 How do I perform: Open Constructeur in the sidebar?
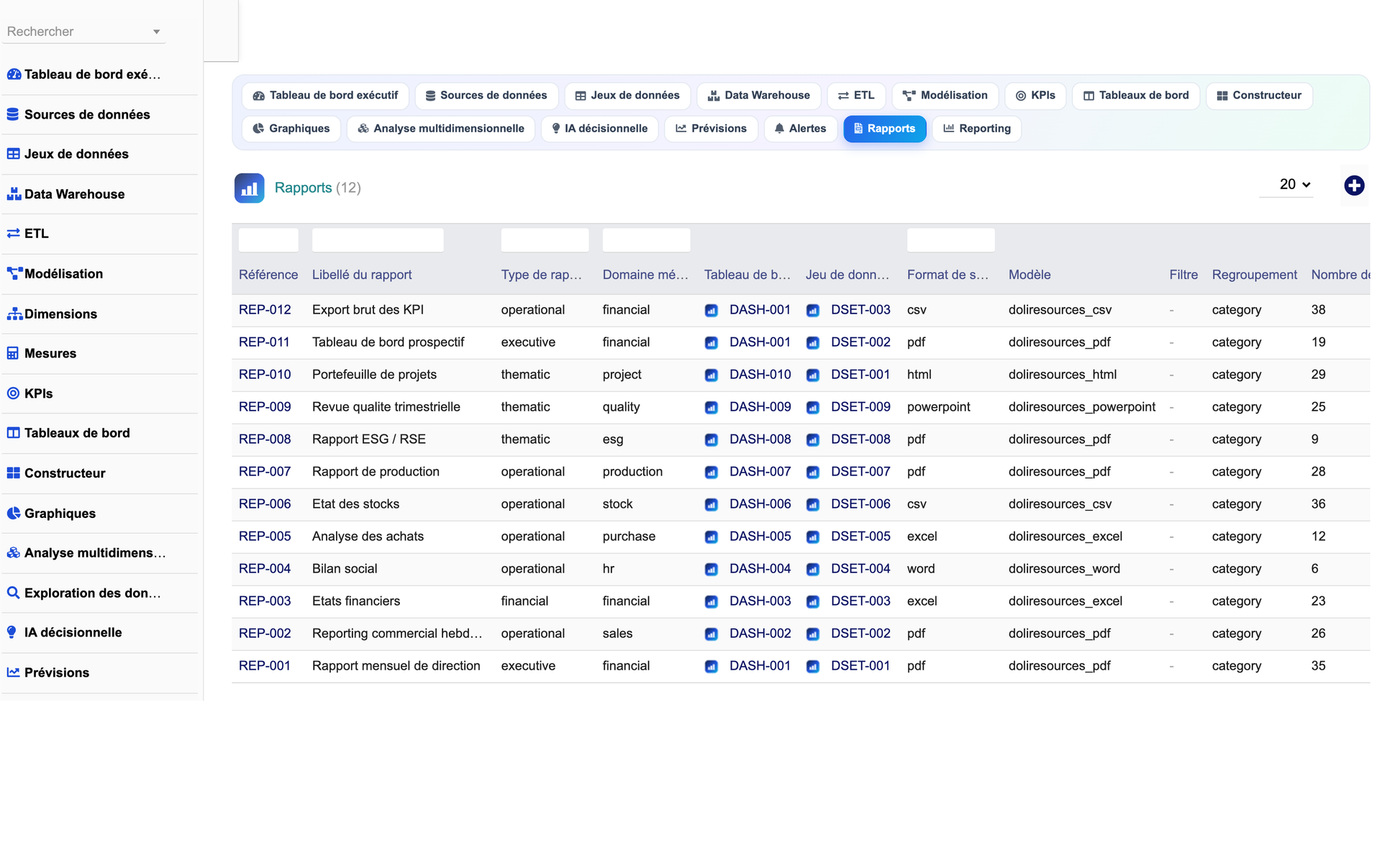(65, 473)
